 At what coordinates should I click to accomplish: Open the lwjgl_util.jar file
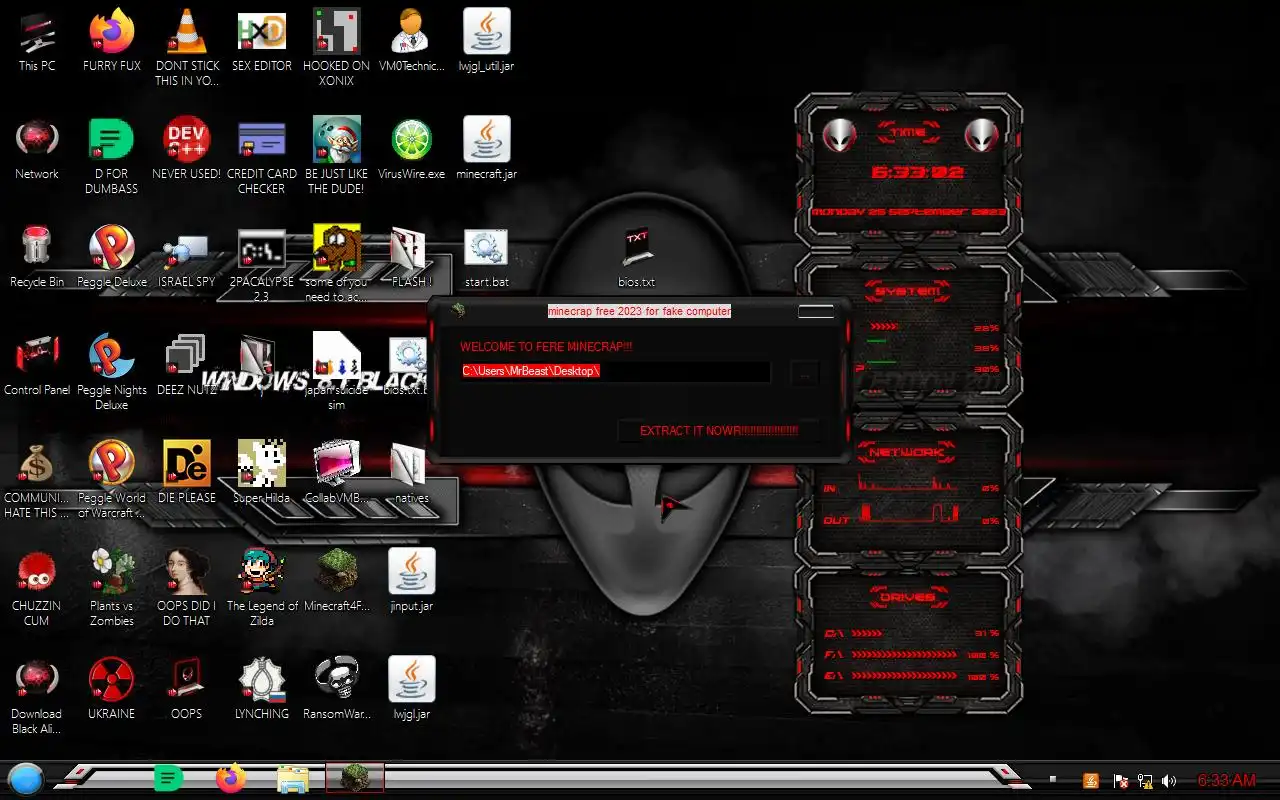486,40
